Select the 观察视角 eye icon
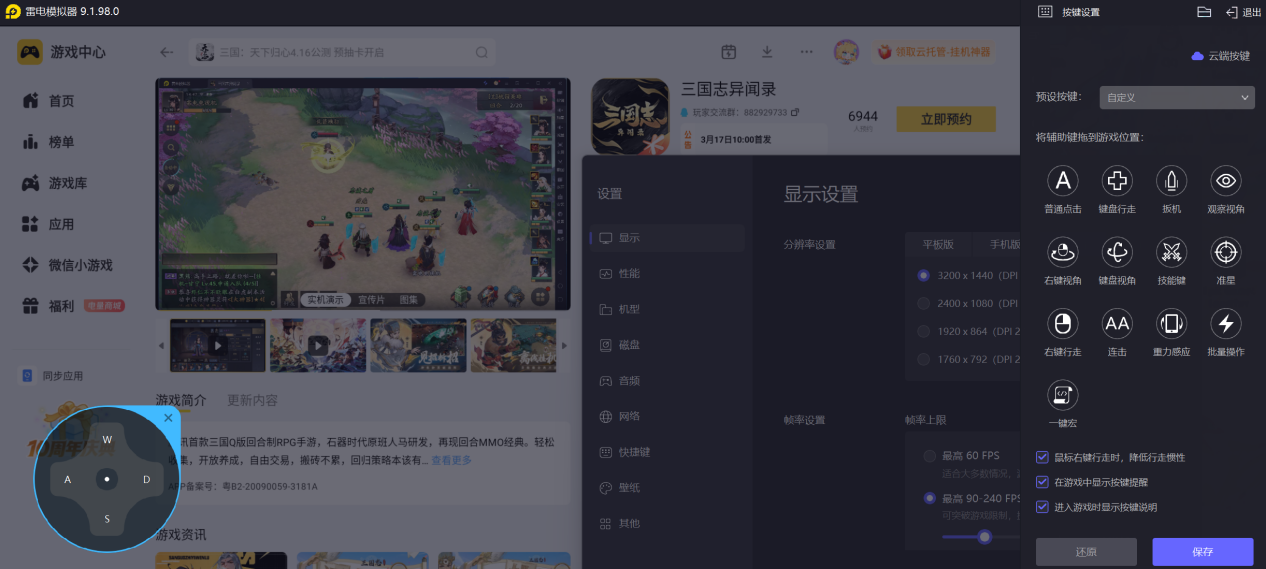The height and width of the screenshot is (569, 1266). (x=1226, y=181)
